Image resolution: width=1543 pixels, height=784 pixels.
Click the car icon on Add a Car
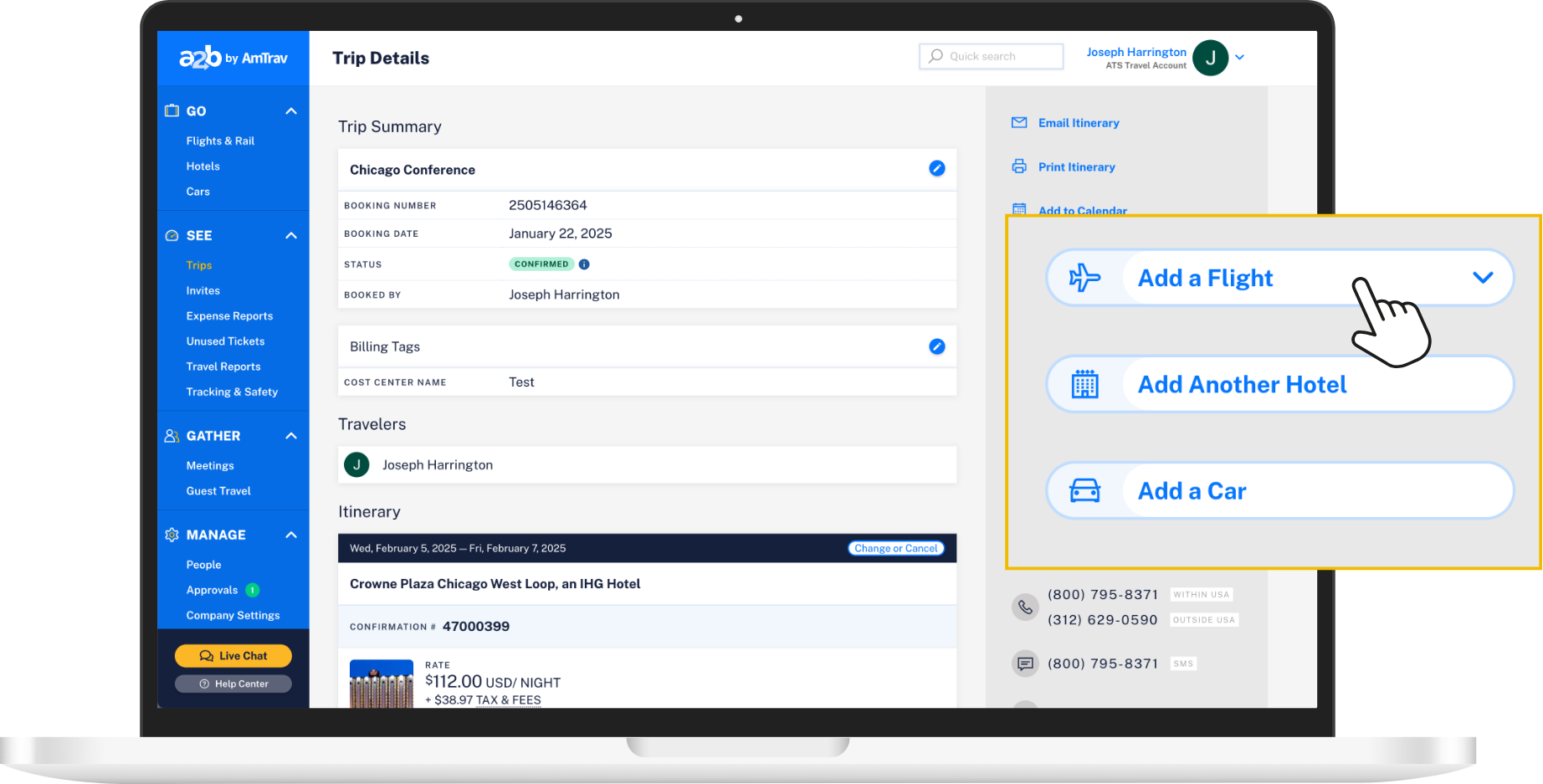pos(1084,491)
